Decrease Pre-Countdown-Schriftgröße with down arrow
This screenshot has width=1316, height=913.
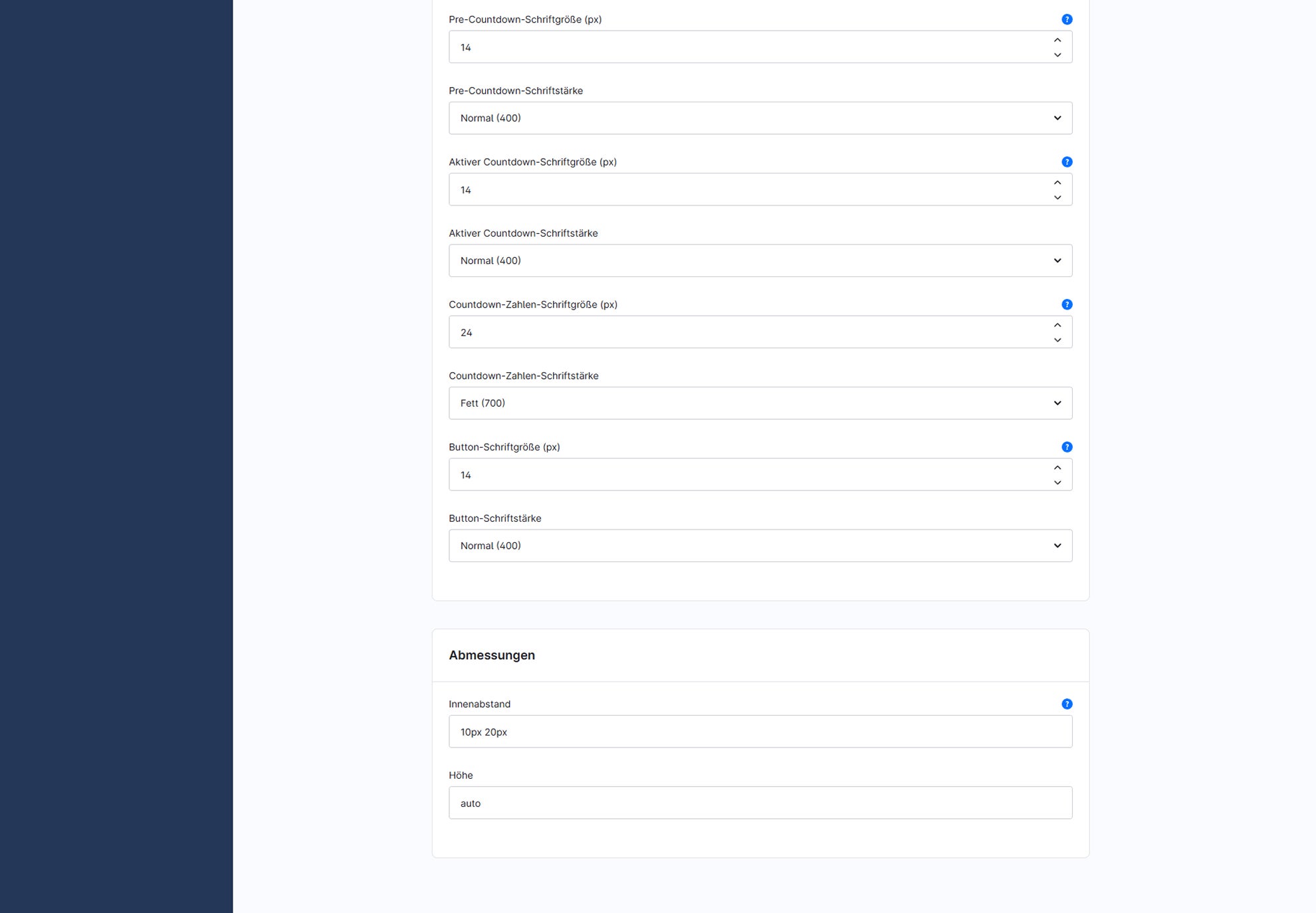click(x=1057, y=55)
